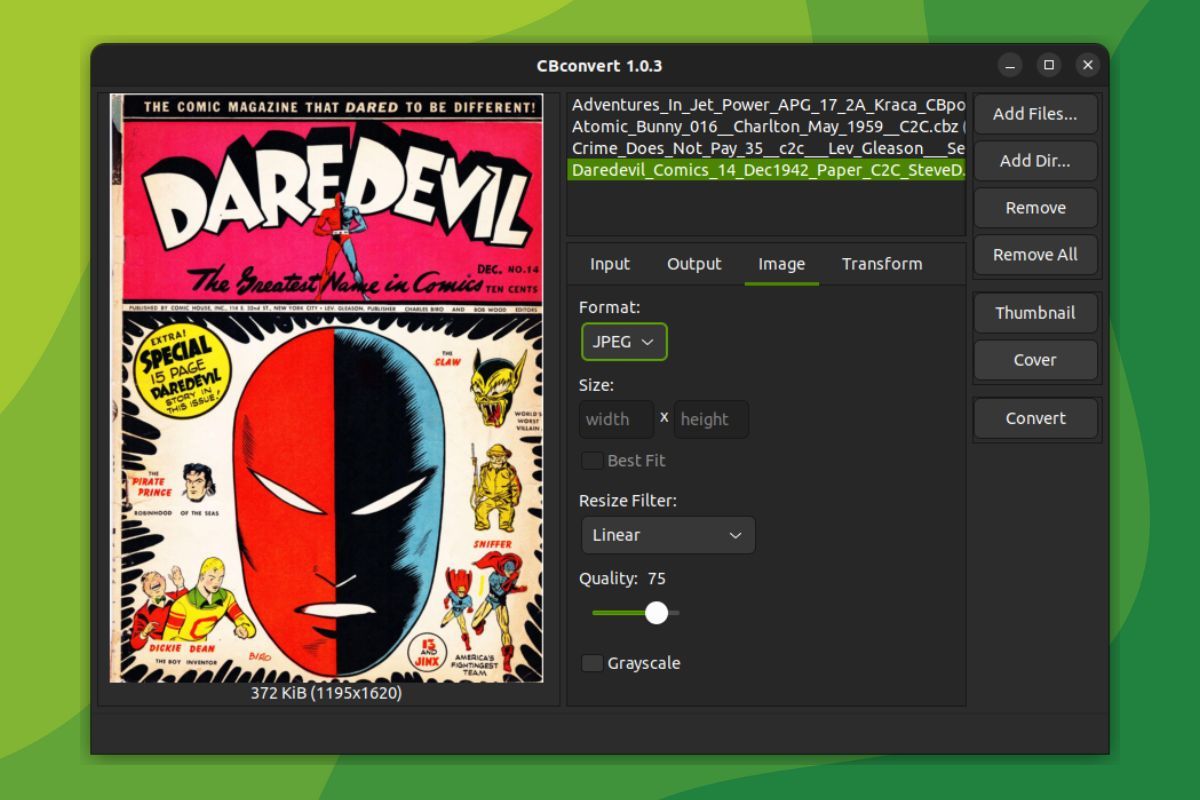Generate thumbnails with the Thumbnail button
Viewport: 1200px width, 800px height.
(1035, 313)
